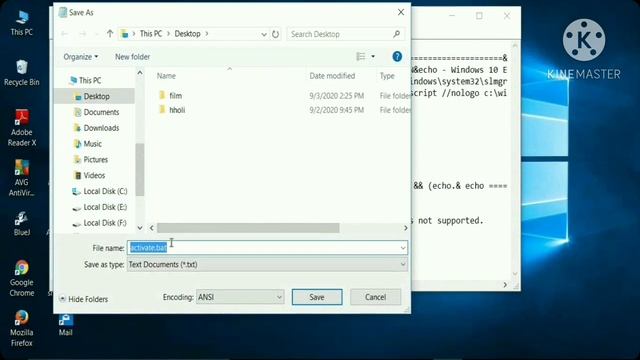The height and width of the screenshot is (360, 640).
Task: Select Videos in navigation tree
Action: pyautogui.click(x=94, y=176)
